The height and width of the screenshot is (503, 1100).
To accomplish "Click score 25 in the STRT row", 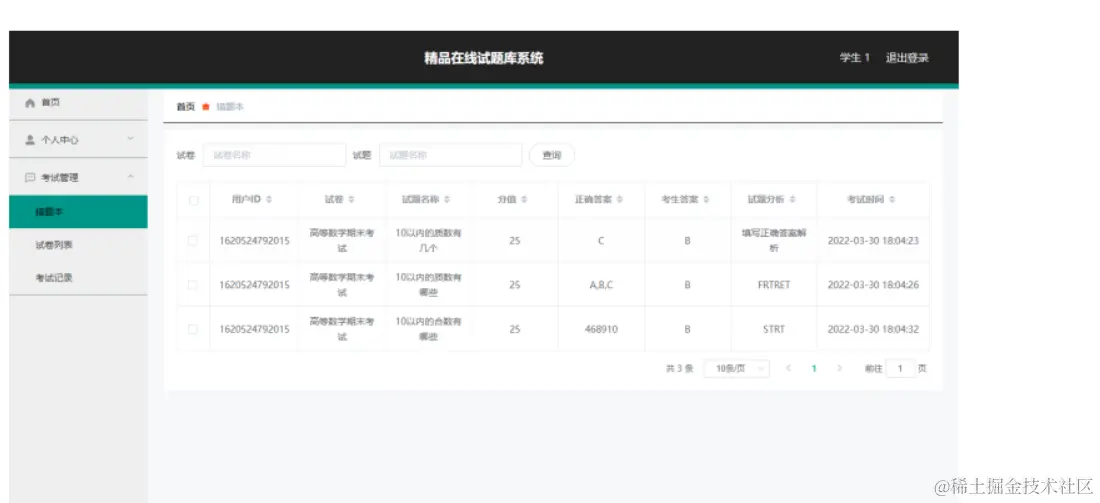I will click(515, 329).
